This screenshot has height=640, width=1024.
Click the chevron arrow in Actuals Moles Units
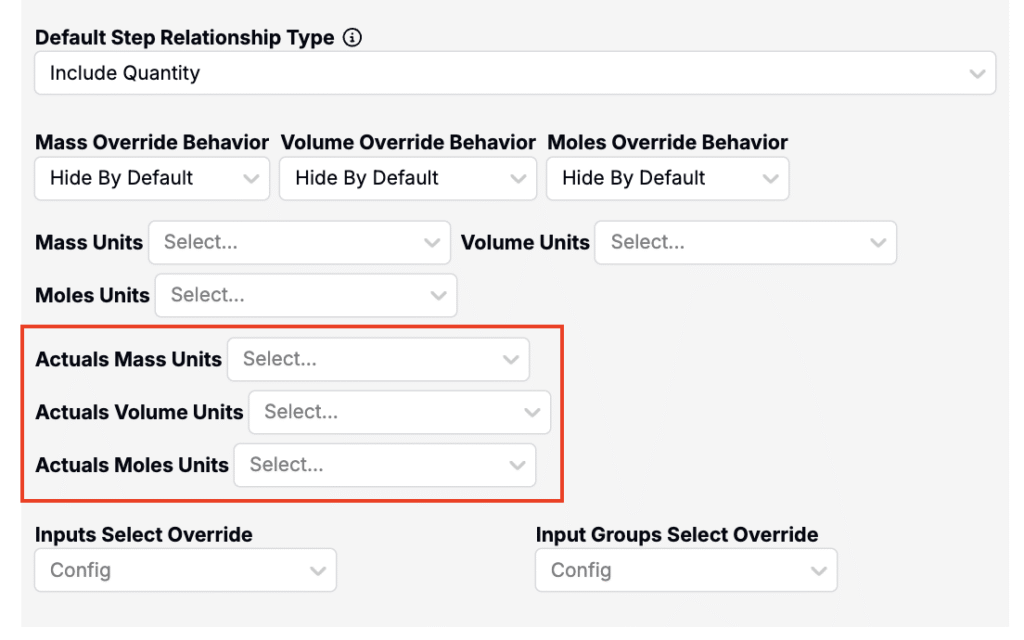point(517,465)
